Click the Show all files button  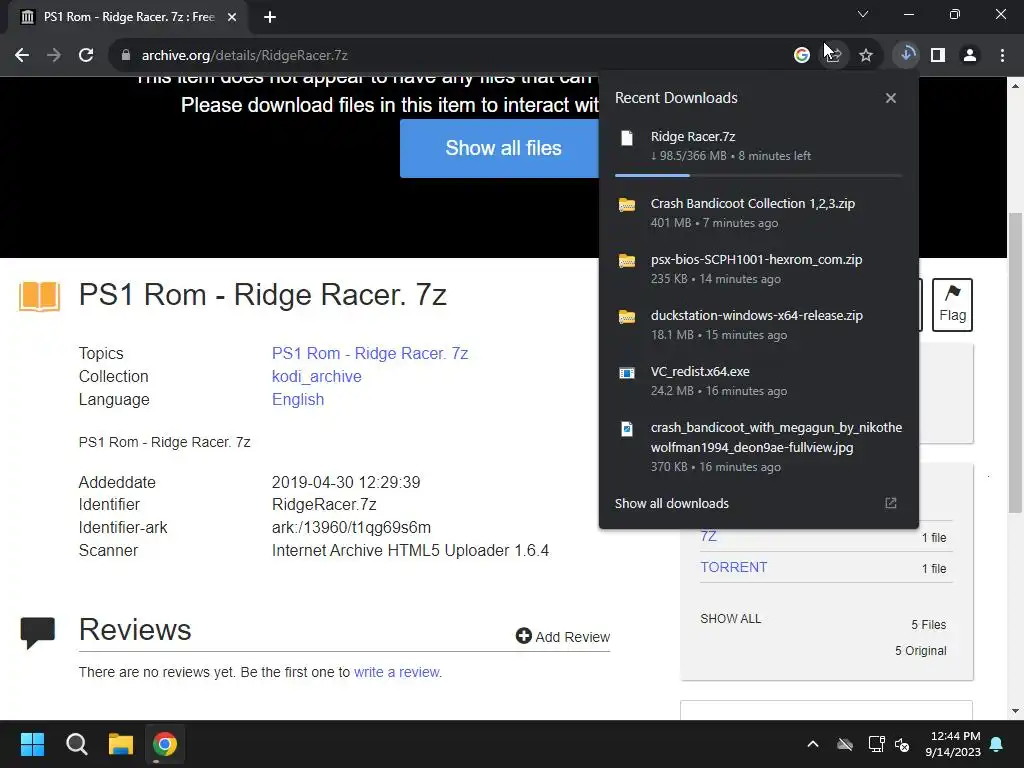[500, 148]
